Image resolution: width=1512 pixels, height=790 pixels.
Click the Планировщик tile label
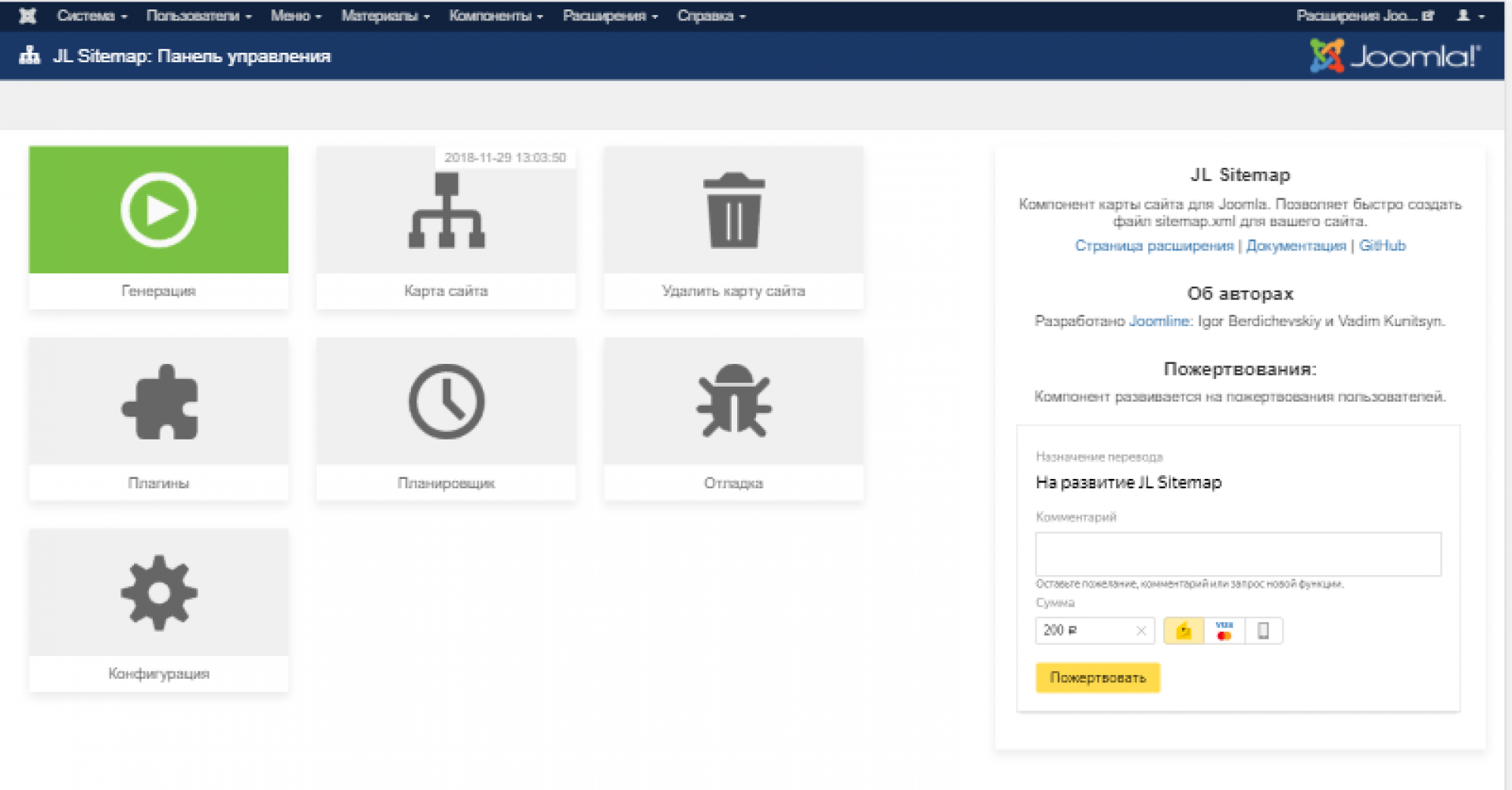tap(446, 483)
